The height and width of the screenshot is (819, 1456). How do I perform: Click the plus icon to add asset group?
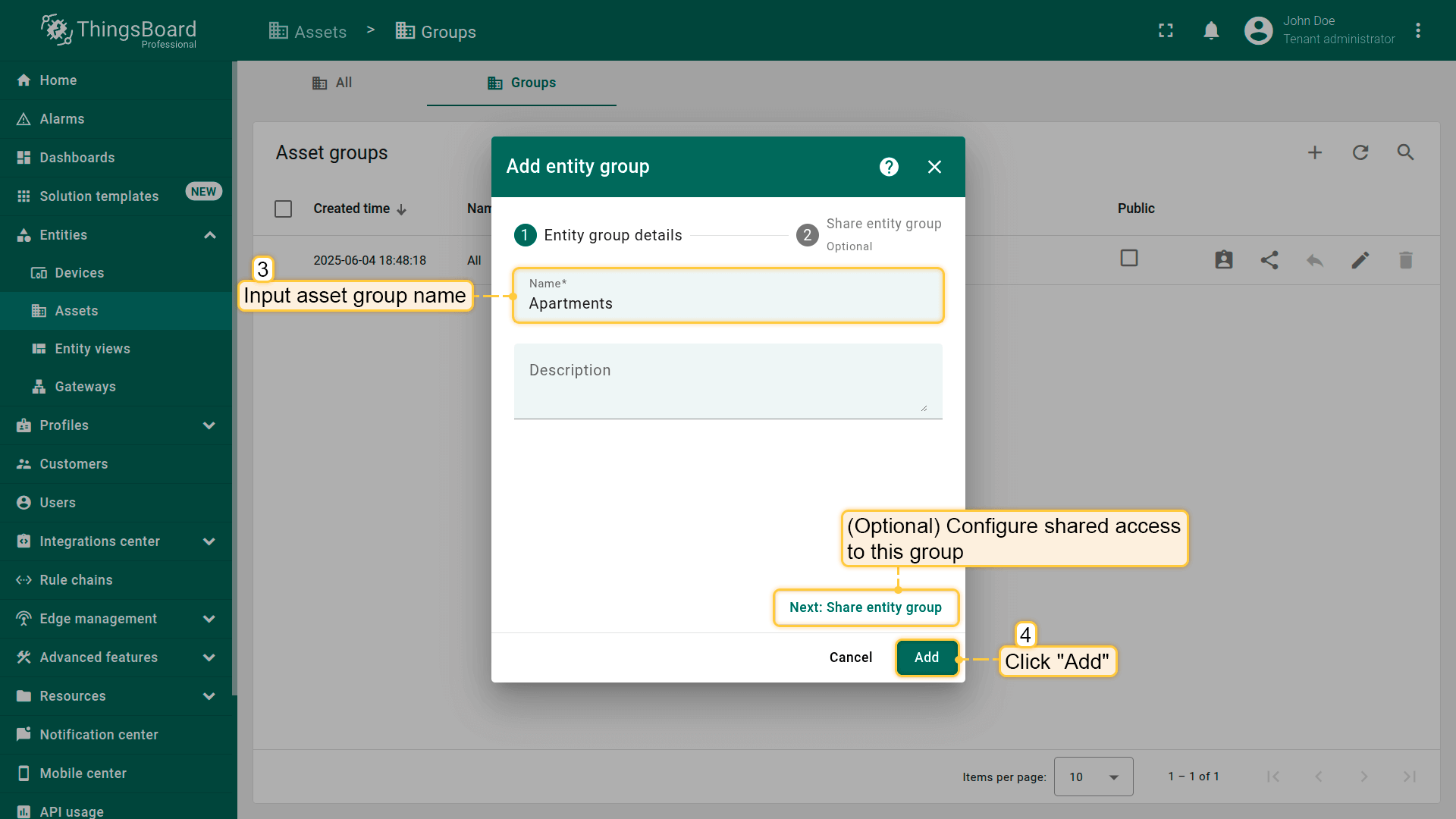coord(1314,152)
